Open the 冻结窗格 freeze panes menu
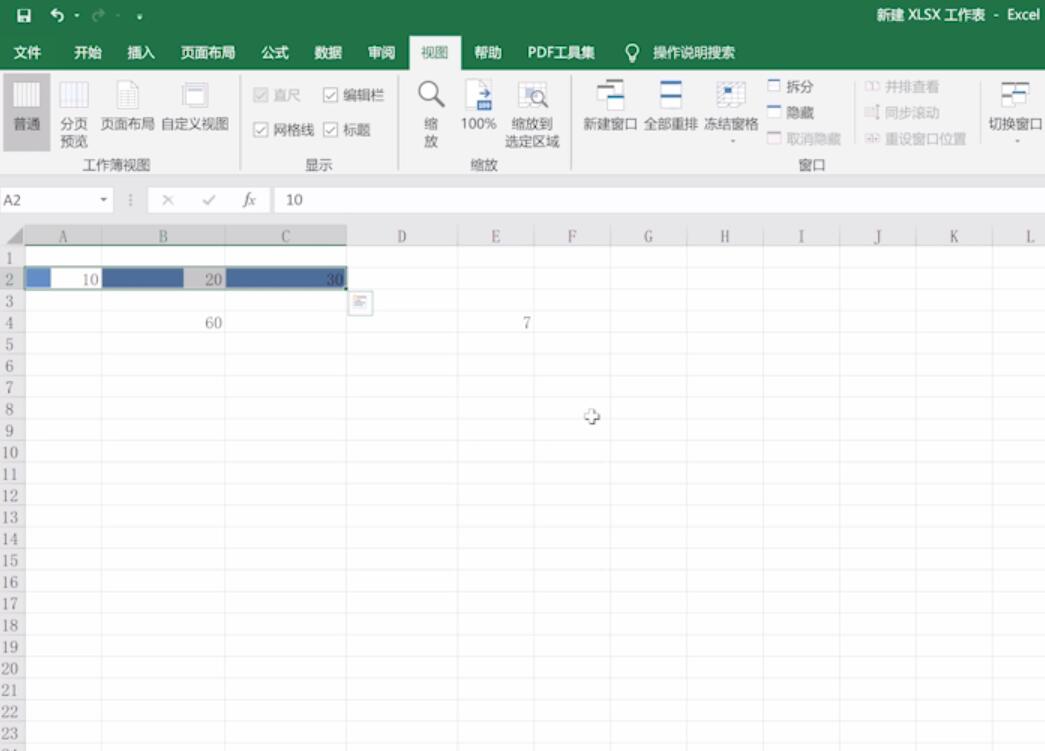1045x751 pixels. click(x=731, y=111)
